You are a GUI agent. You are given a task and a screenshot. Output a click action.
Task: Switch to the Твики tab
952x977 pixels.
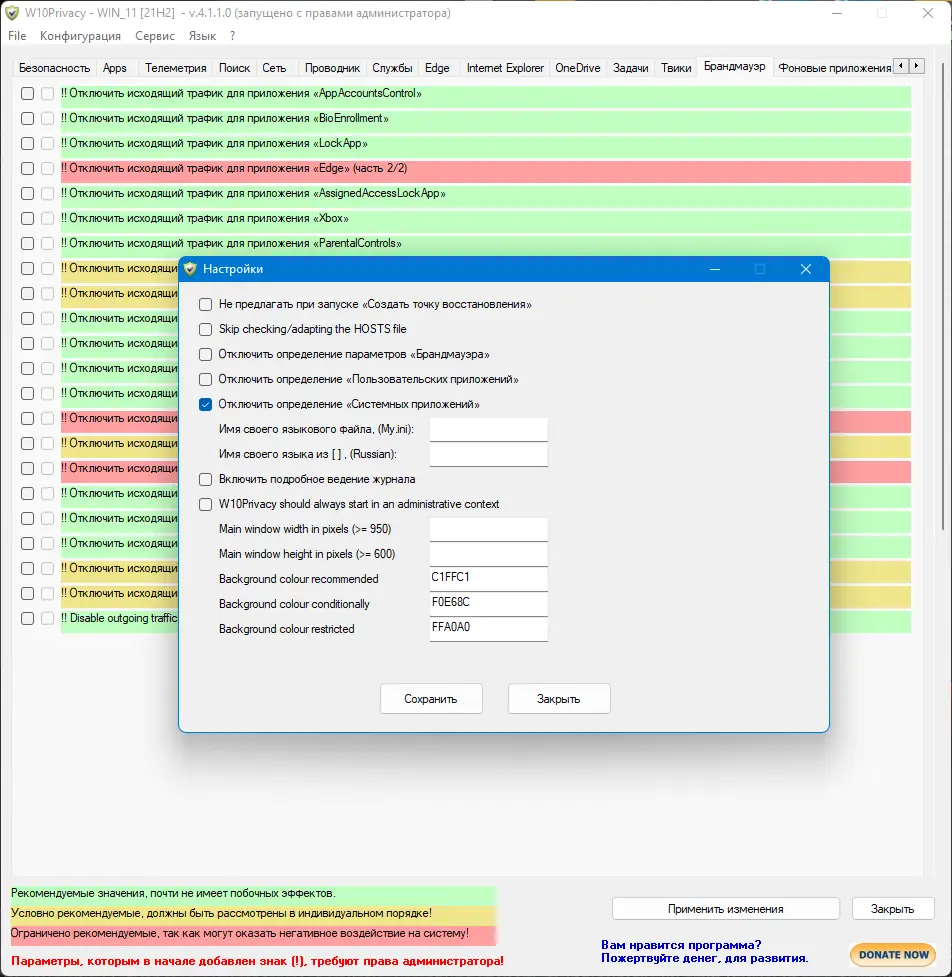(676, 68)
